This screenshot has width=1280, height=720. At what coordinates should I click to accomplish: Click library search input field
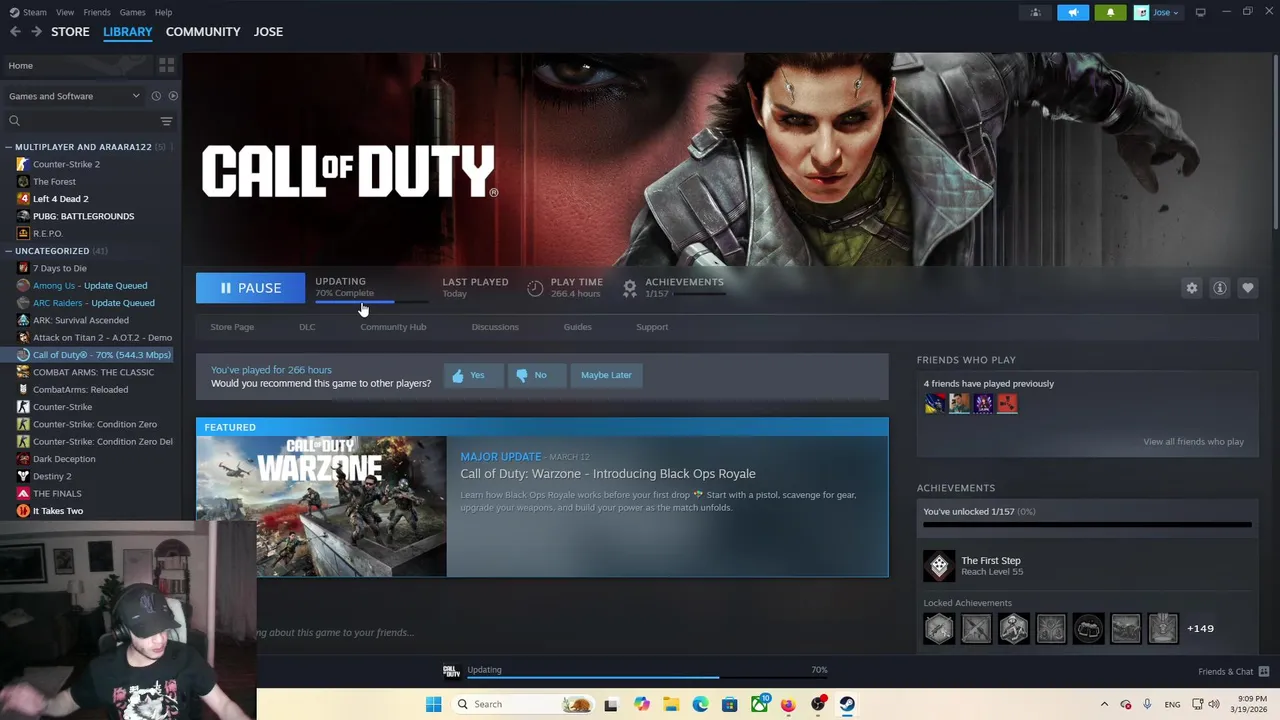[x=88, y=121]
